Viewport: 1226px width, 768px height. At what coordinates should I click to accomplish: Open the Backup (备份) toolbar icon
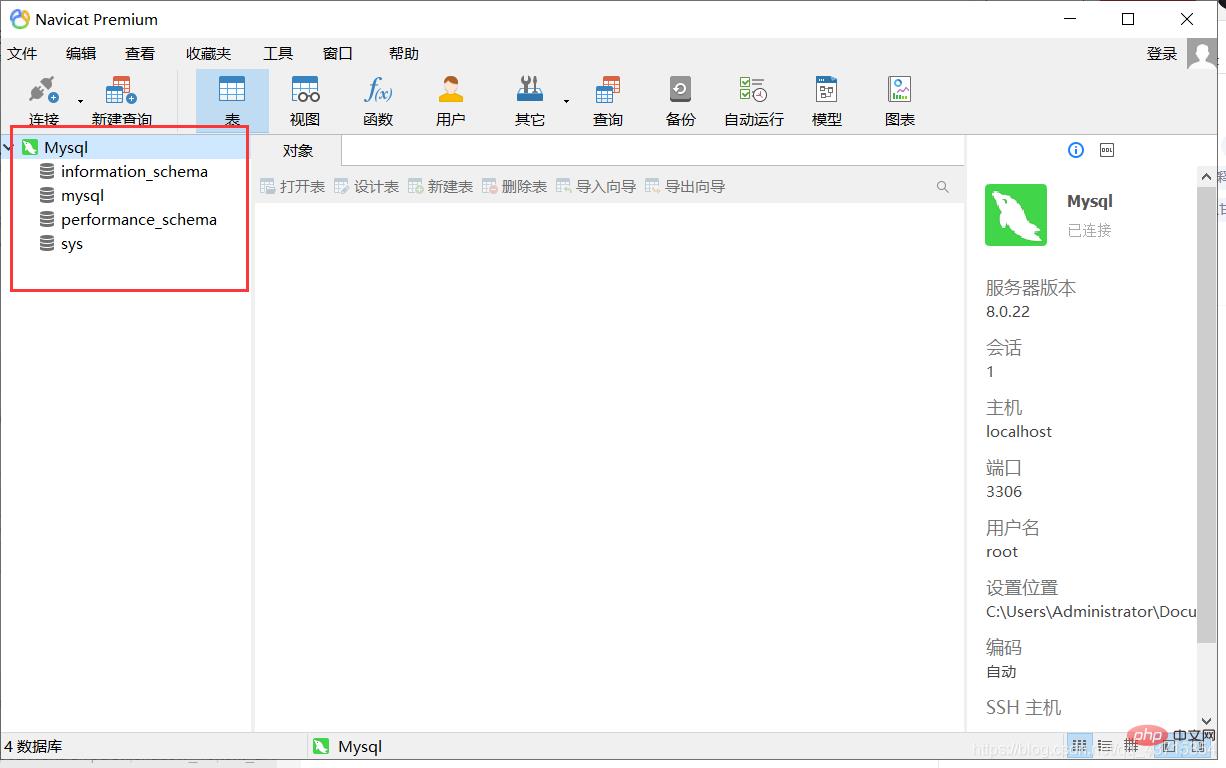680,91
